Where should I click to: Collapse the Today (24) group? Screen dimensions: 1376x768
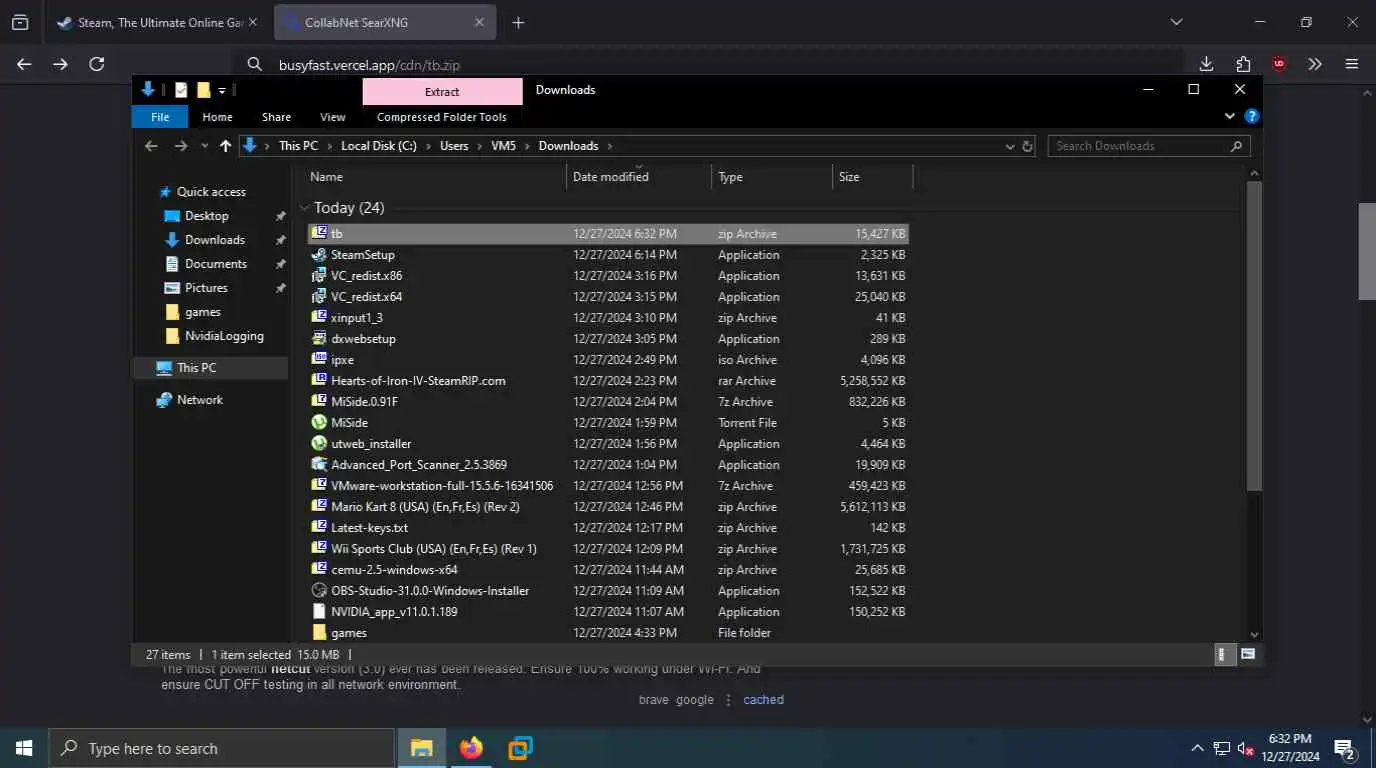pos(305,208)
